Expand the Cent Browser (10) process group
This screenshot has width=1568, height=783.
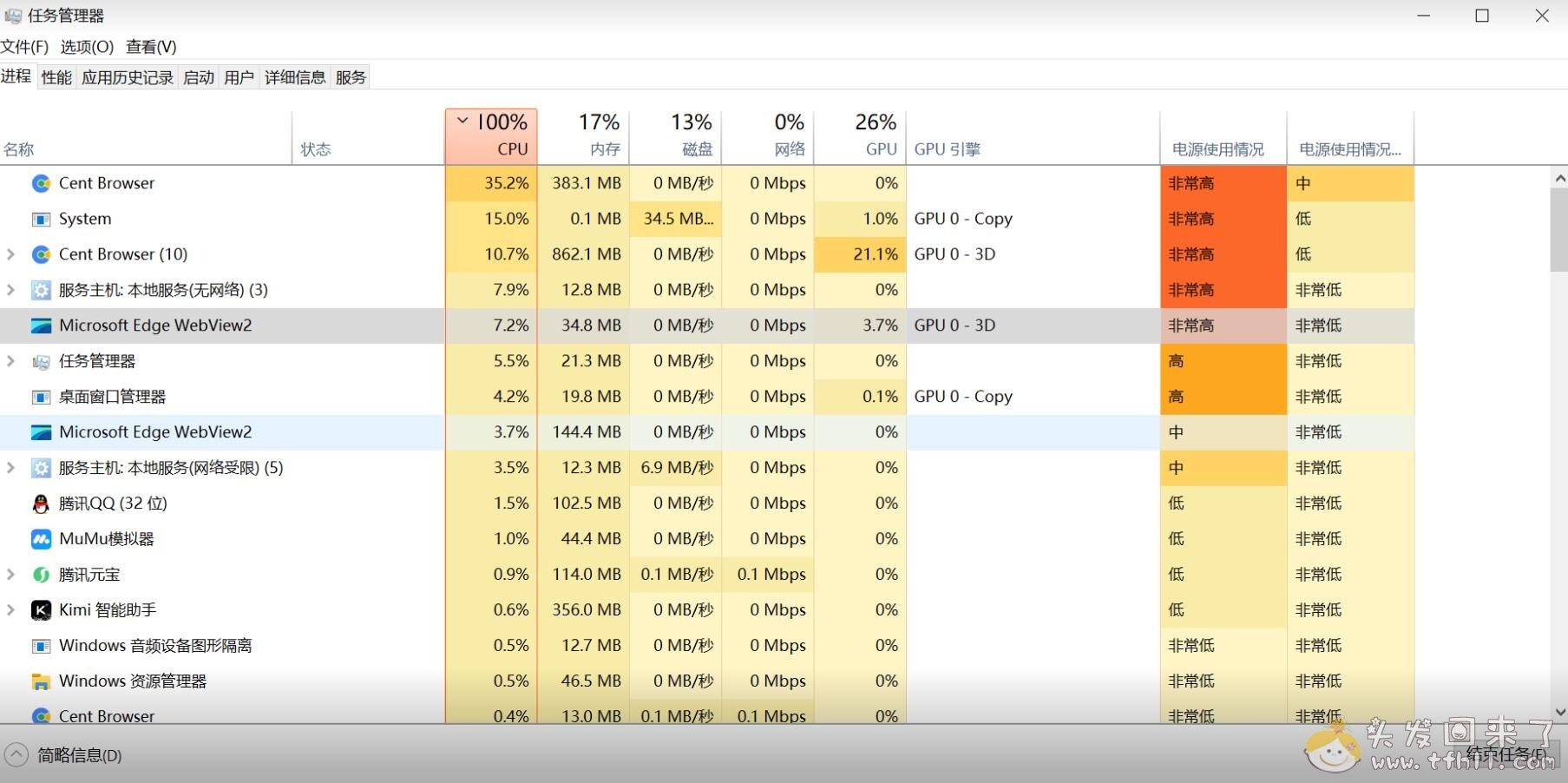pyautogui.click(x=11, y=254)
